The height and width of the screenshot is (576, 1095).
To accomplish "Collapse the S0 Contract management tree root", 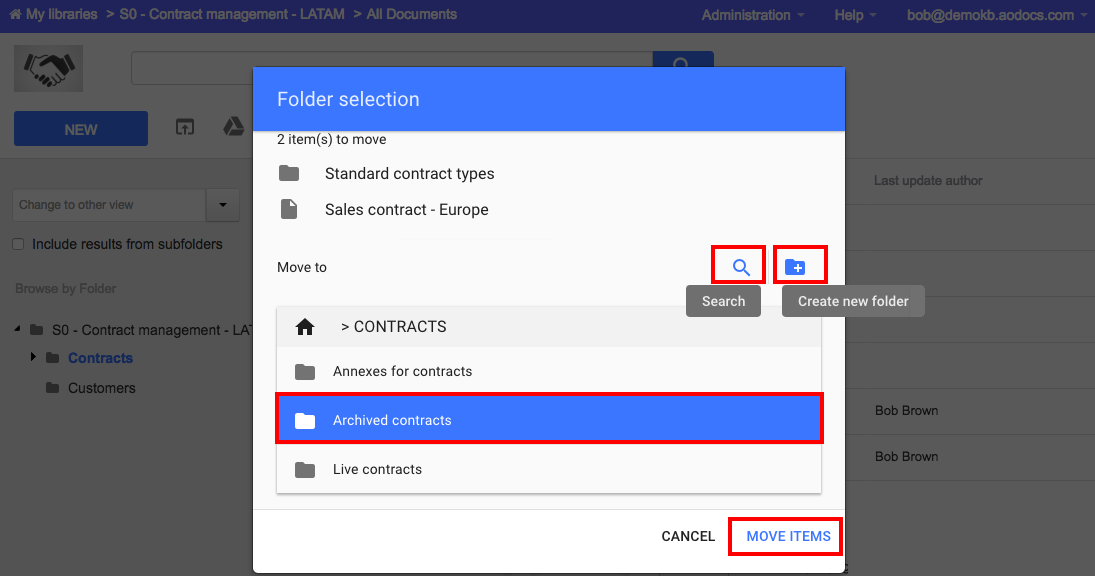I will tap(17, 328).
